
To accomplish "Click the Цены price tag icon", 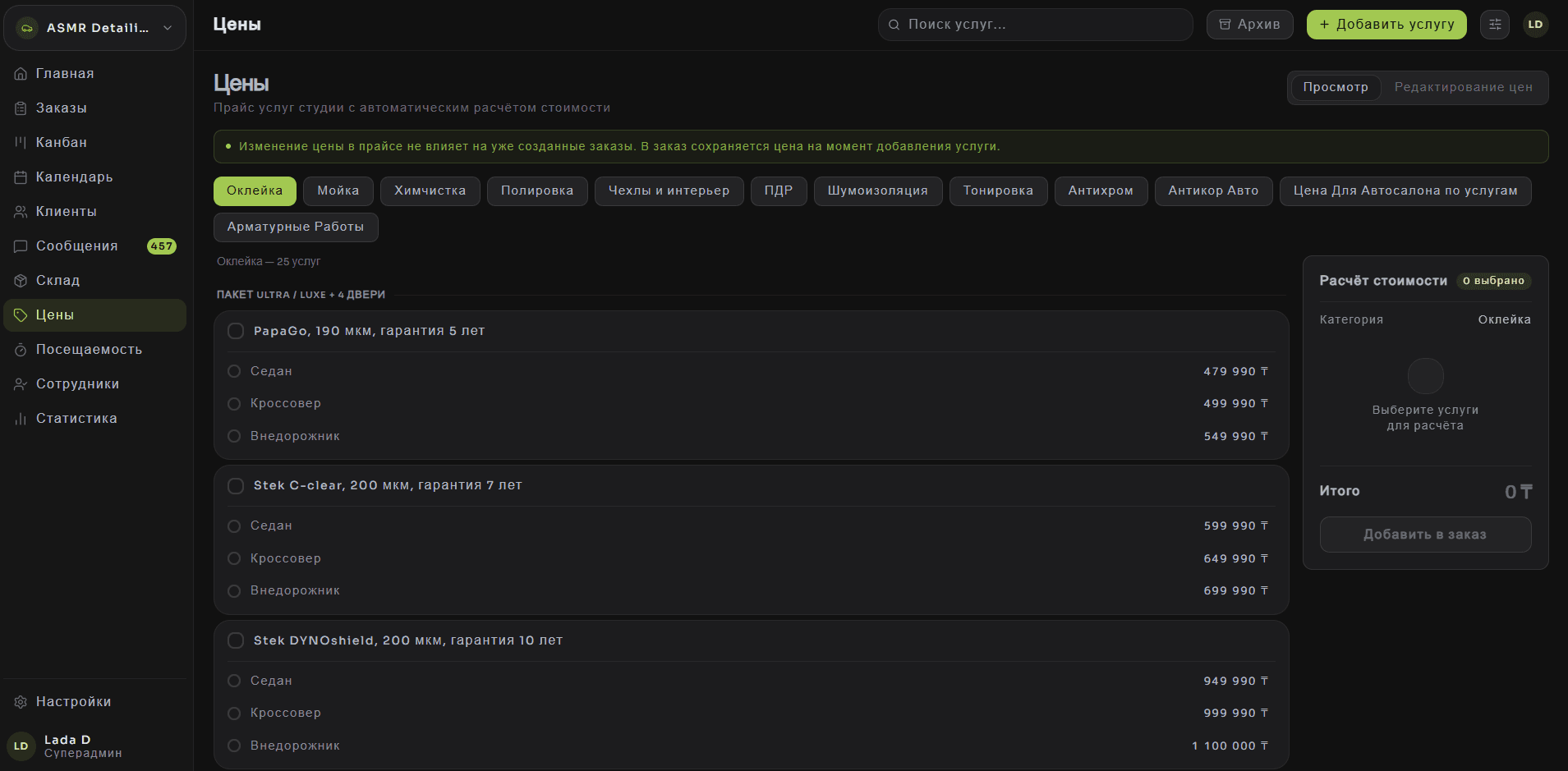I will tap(21, 315).
